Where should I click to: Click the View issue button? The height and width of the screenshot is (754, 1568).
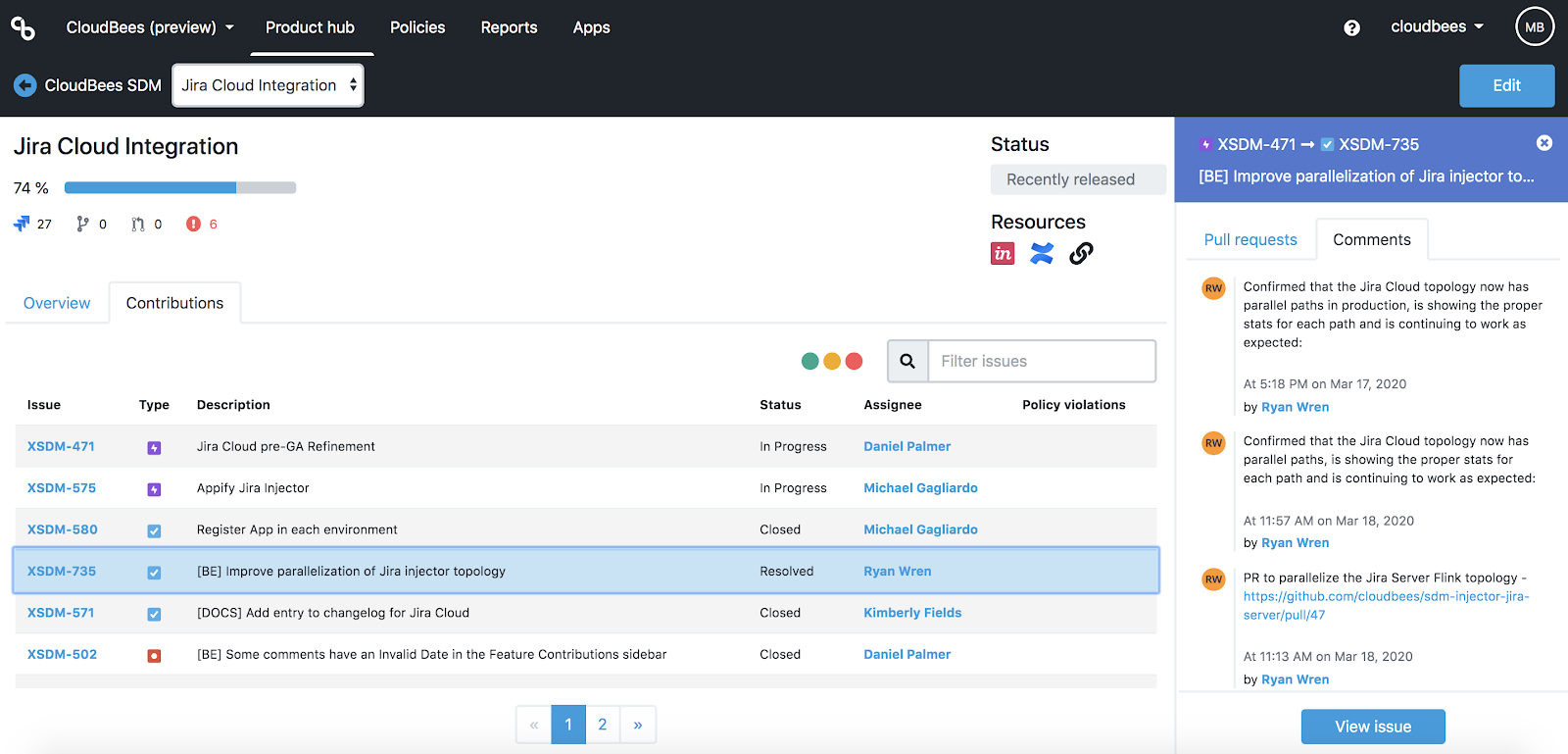[1373, 727]
